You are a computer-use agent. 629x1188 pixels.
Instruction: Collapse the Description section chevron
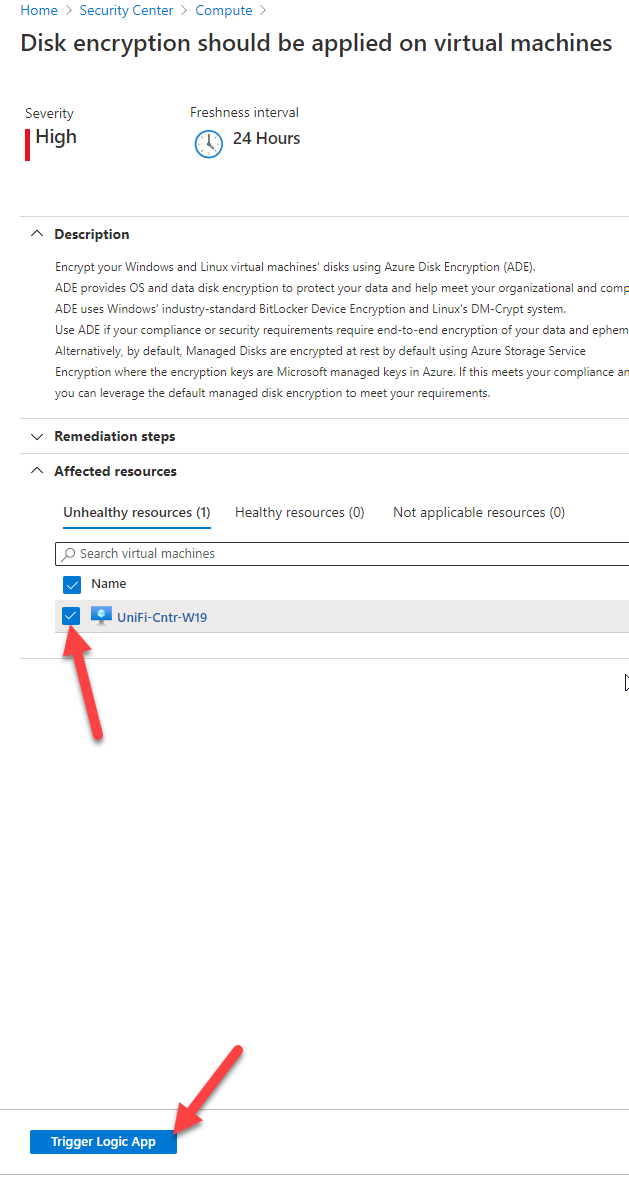coord(36,234)
